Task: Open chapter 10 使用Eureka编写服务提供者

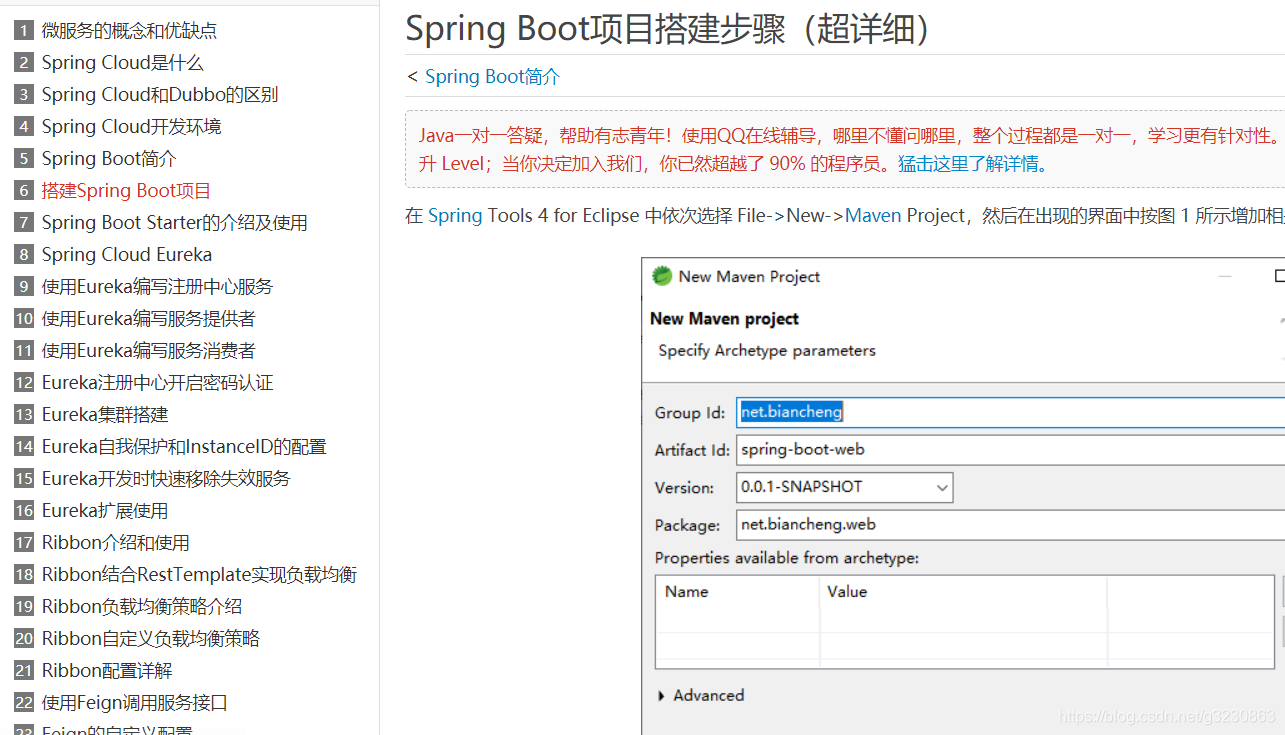Action: pos(148,319)
